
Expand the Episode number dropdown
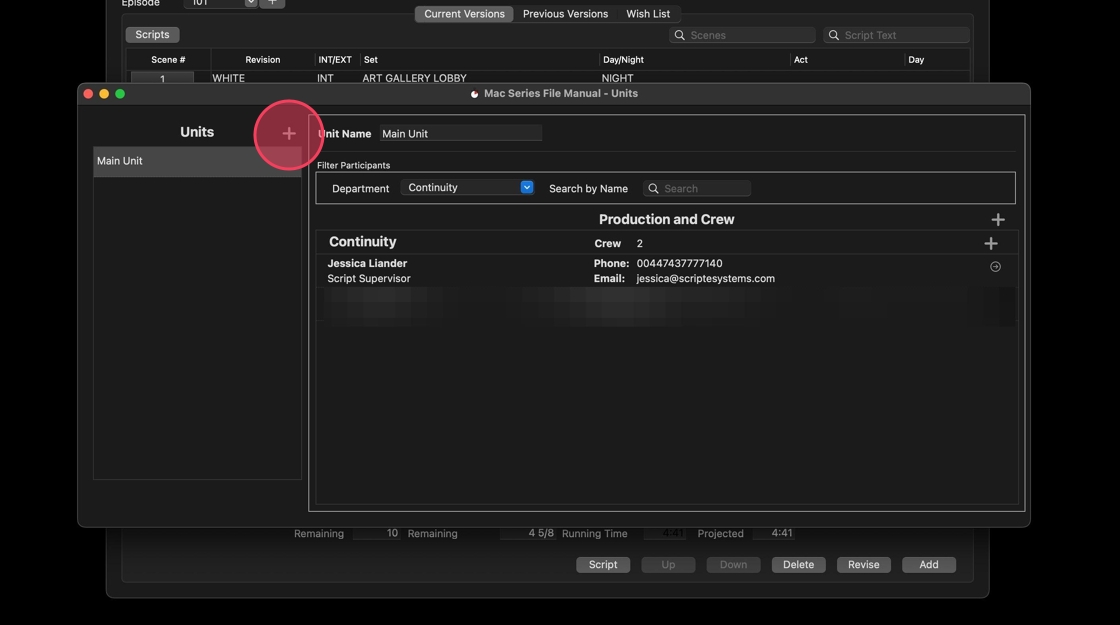pyautogui.click(x=250, y=3)
